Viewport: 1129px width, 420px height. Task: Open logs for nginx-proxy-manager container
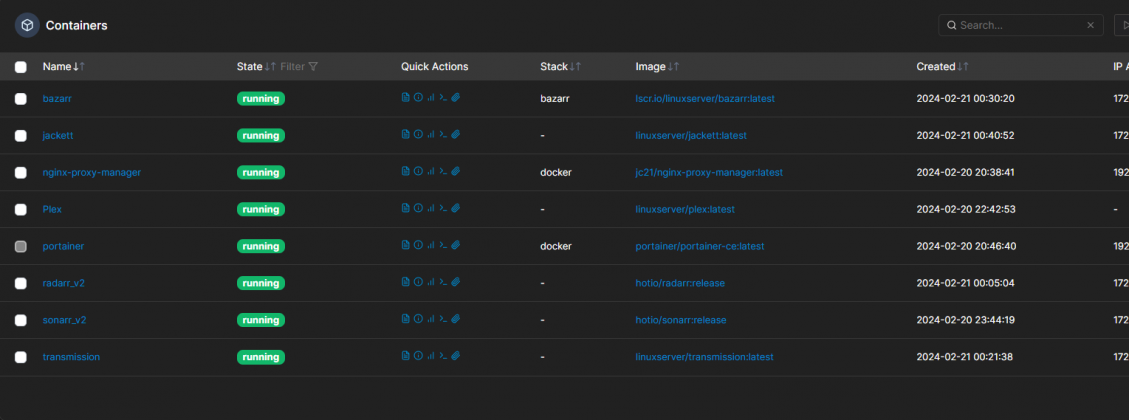[405, 171]
